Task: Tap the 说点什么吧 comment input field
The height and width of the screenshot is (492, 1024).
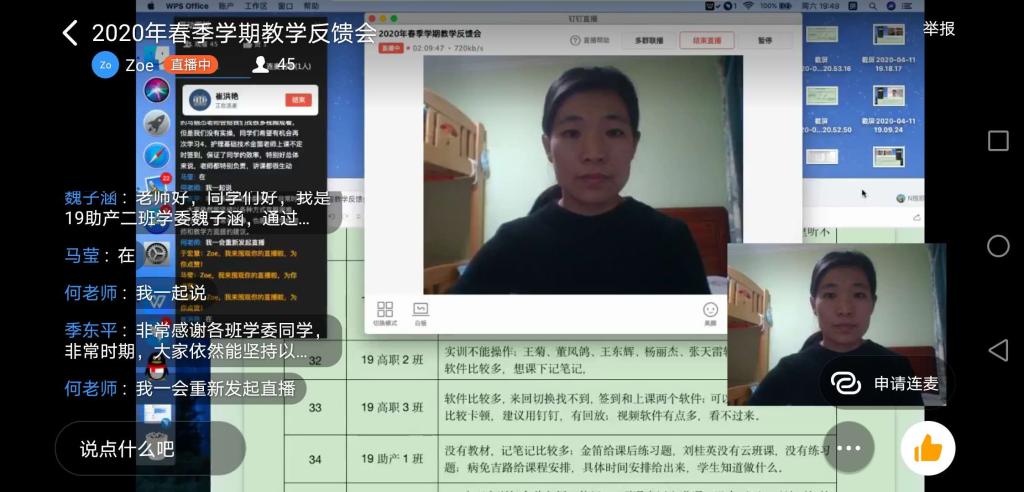Action: coord(150,449)
